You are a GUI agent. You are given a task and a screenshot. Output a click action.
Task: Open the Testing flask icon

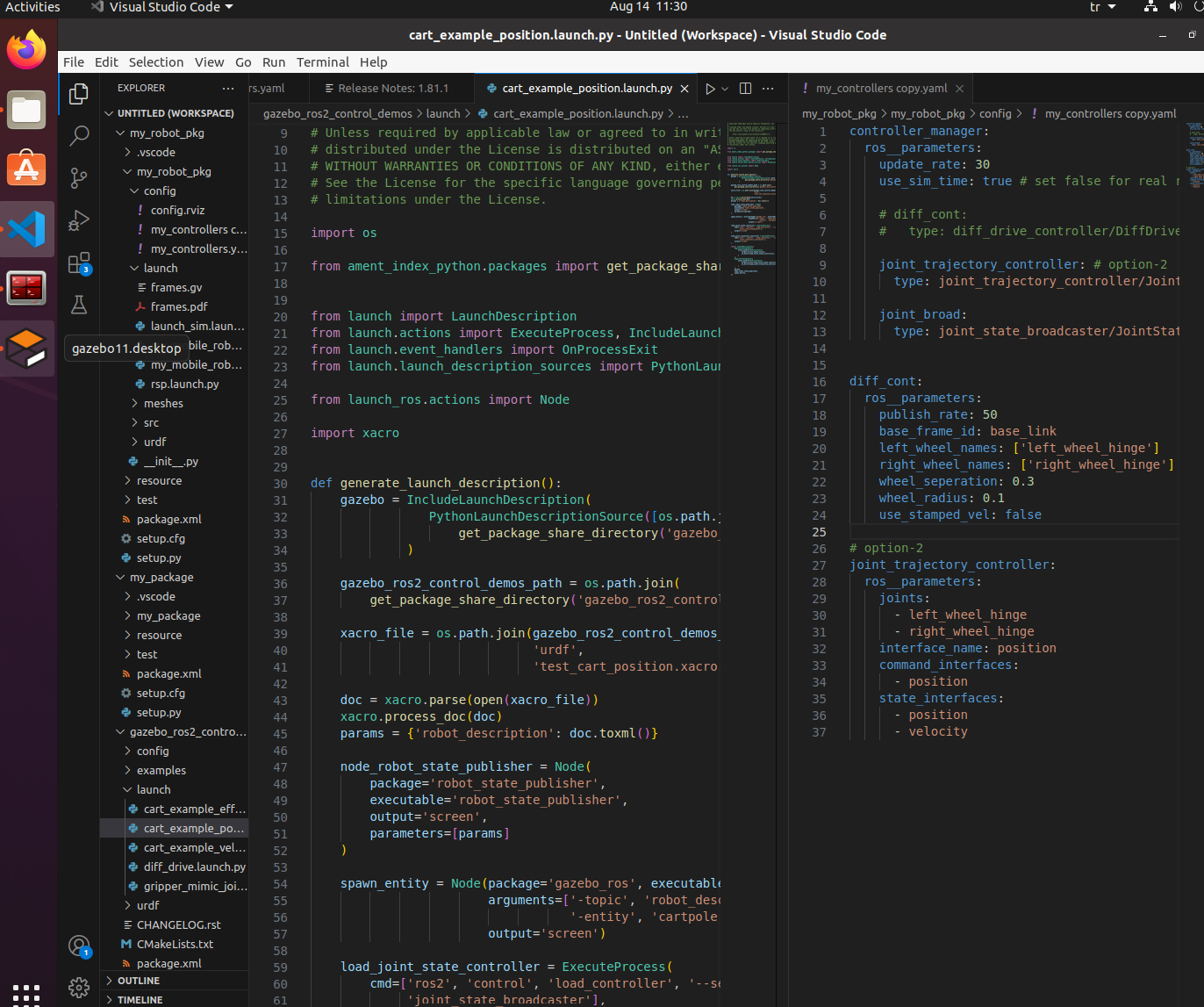(x=79, y=305)
